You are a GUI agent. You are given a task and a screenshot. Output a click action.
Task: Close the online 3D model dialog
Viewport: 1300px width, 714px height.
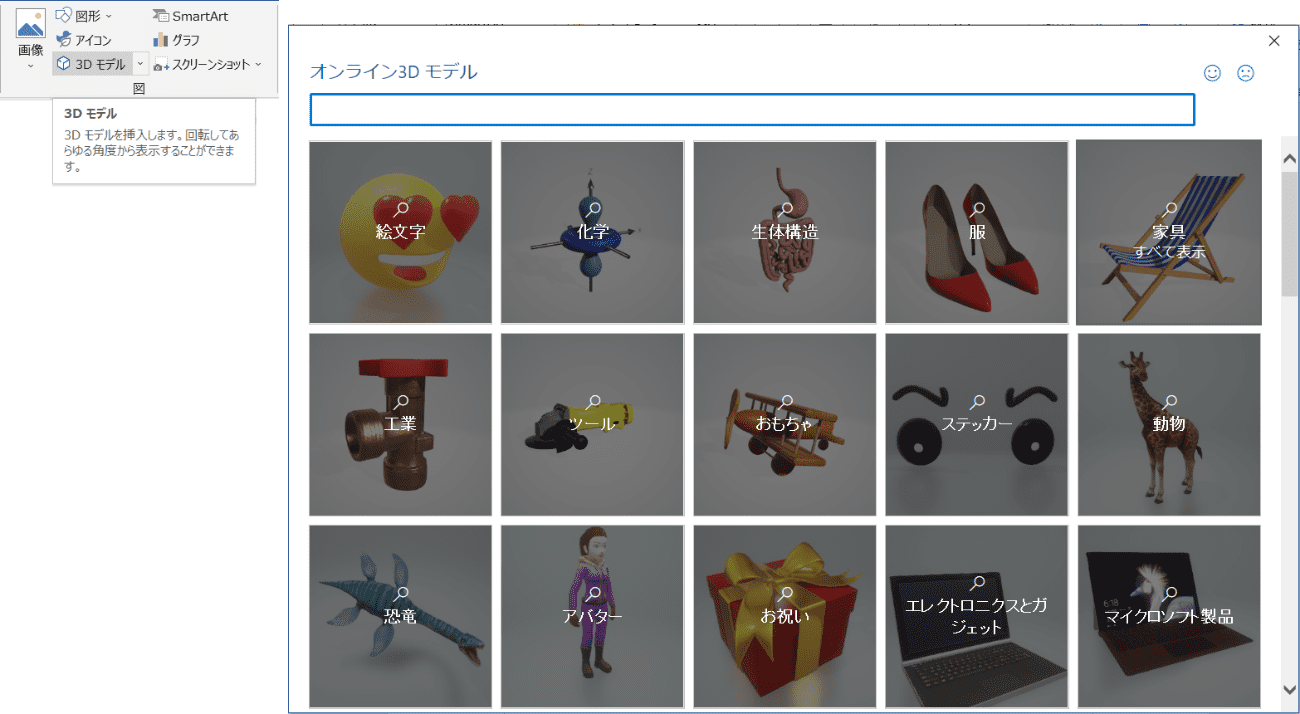tap(1274, 41)
